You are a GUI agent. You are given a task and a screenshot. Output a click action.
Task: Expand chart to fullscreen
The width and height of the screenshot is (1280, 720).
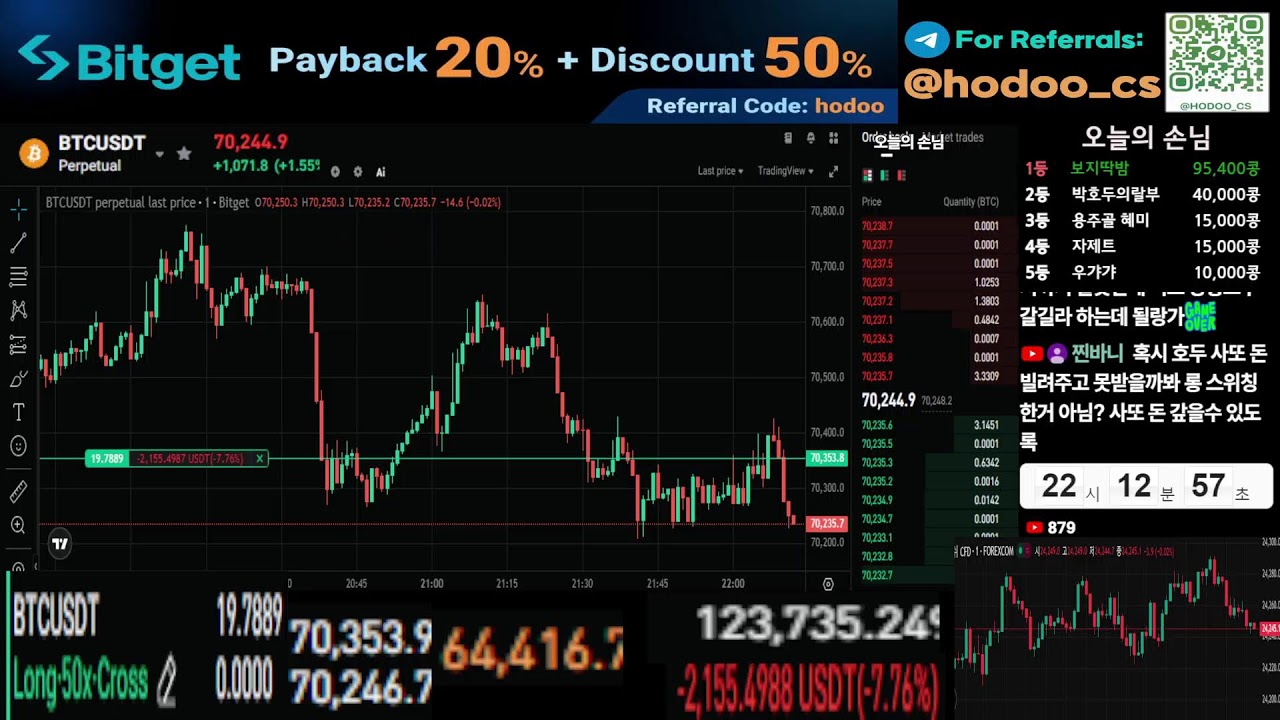834,172
